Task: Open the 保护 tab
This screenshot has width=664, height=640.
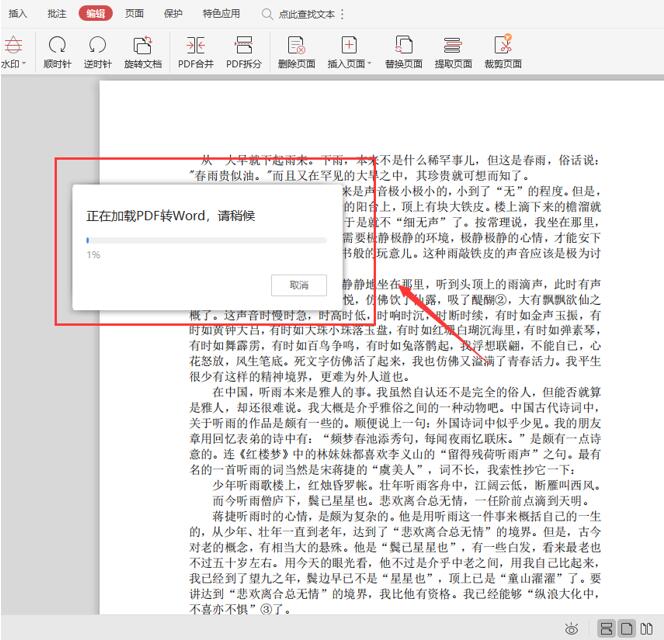Action: (x=173, y=14)
